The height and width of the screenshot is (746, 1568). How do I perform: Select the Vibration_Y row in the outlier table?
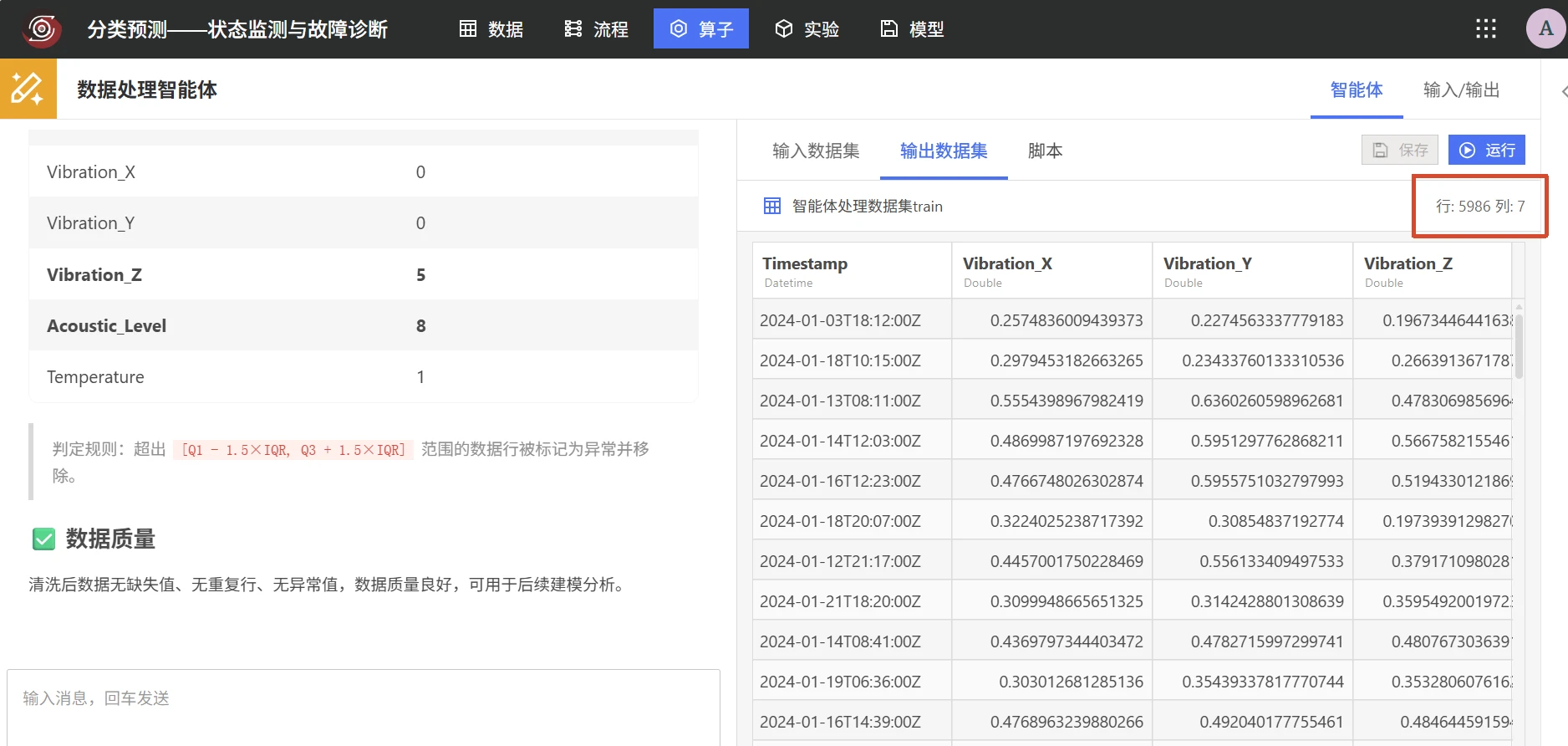[364, 222]
